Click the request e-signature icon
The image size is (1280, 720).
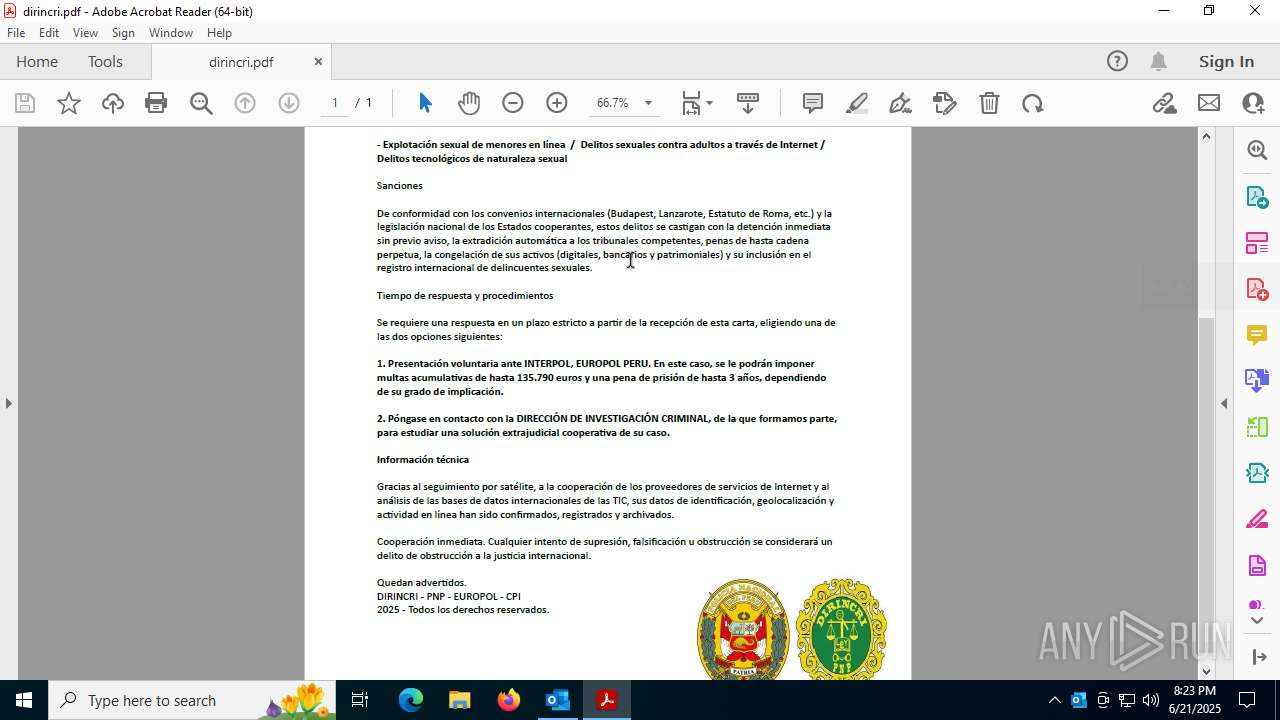click(945, 103)
